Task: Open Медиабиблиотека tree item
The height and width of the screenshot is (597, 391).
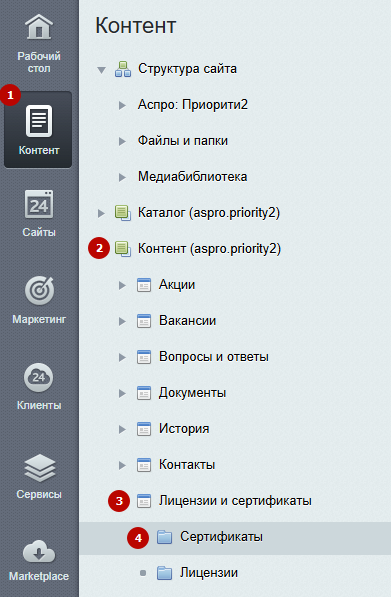Action: click(x=192, y=177)
